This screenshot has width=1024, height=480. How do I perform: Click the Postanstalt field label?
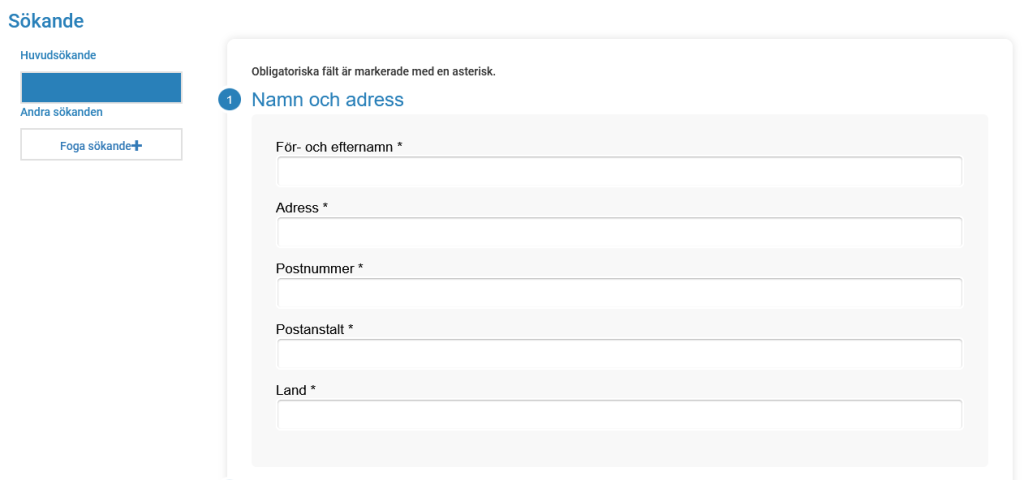tap(309, 329)
